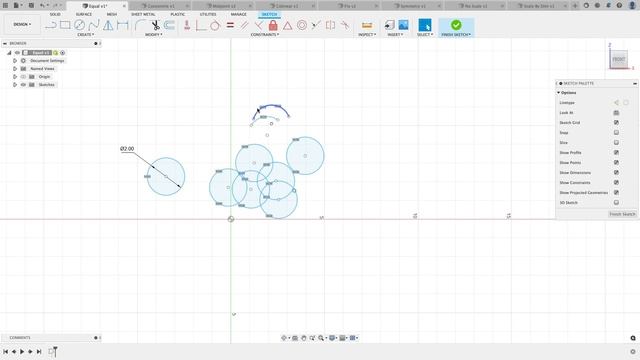Apply the Fix/Unfix lock constraint
Viewport: 640px width, 360px height.
pyautogui.click(x=273, y=25)
